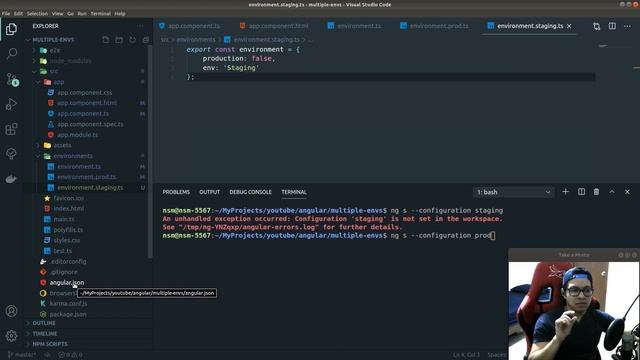This screenshot has width=640, height=360.
Task: Expand the NPM SCRIPTS section
Action: [x=50, y=344]
